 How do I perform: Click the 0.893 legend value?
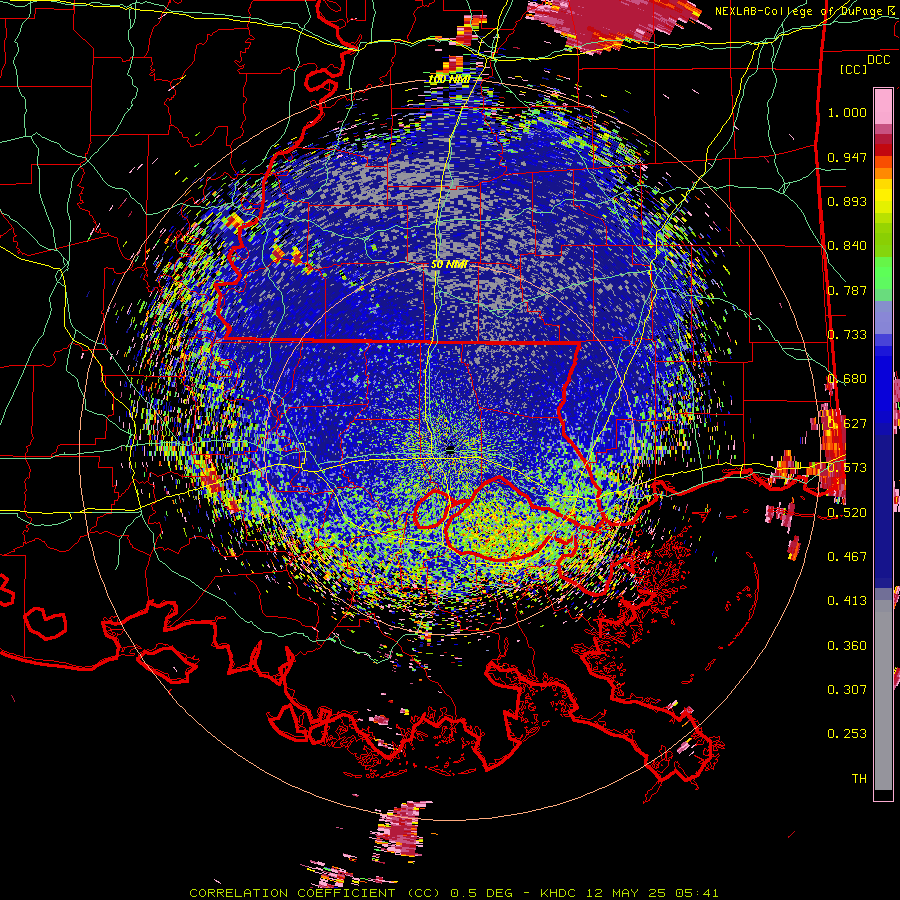(847, 201)
